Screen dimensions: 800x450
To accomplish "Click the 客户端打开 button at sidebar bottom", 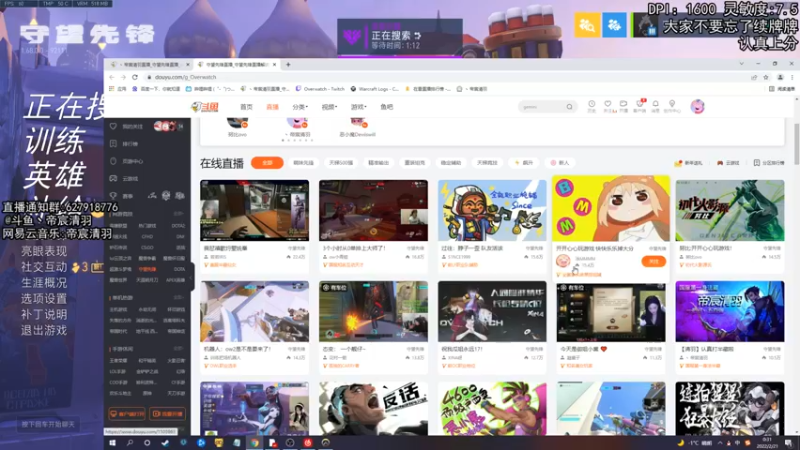I will [127, 414].
